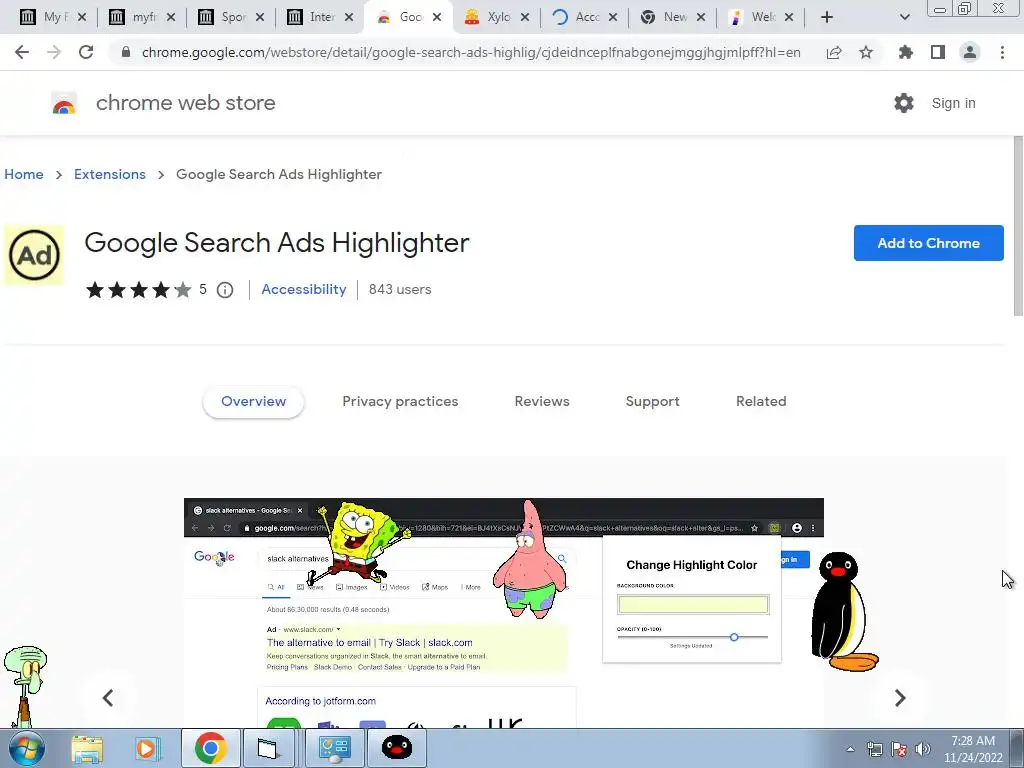Select the Overview tab

(253, 402)
